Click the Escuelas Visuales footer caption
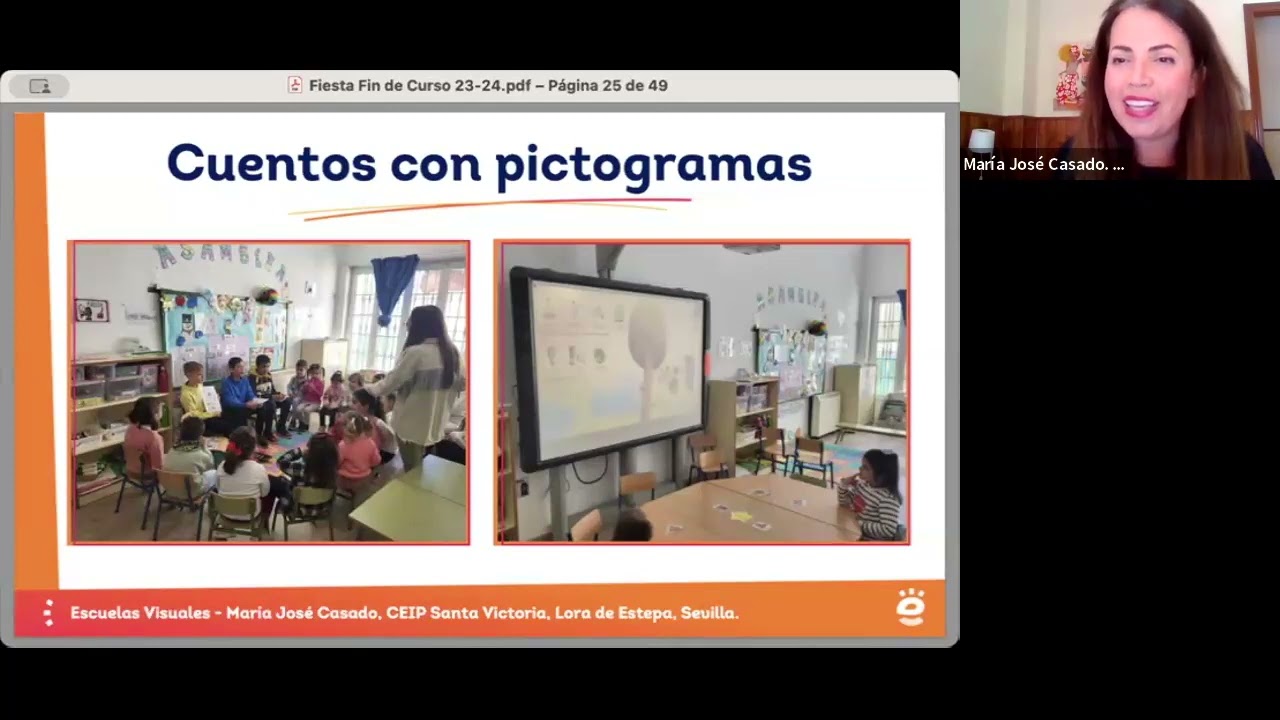1280x720 pixels. point(404,613)
